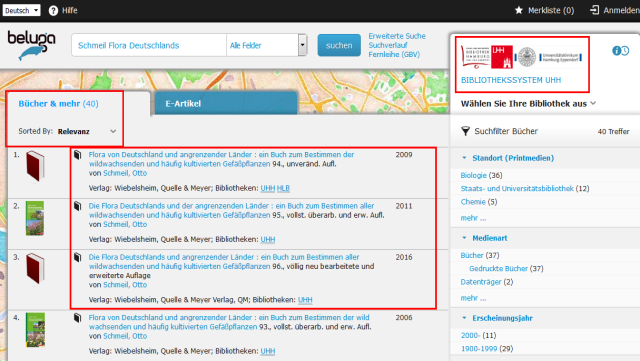Viewport: 640px width, 361px height.
Task: Click the green book cover of result 2
Action: pyautogui.click(x=35, y=218)
